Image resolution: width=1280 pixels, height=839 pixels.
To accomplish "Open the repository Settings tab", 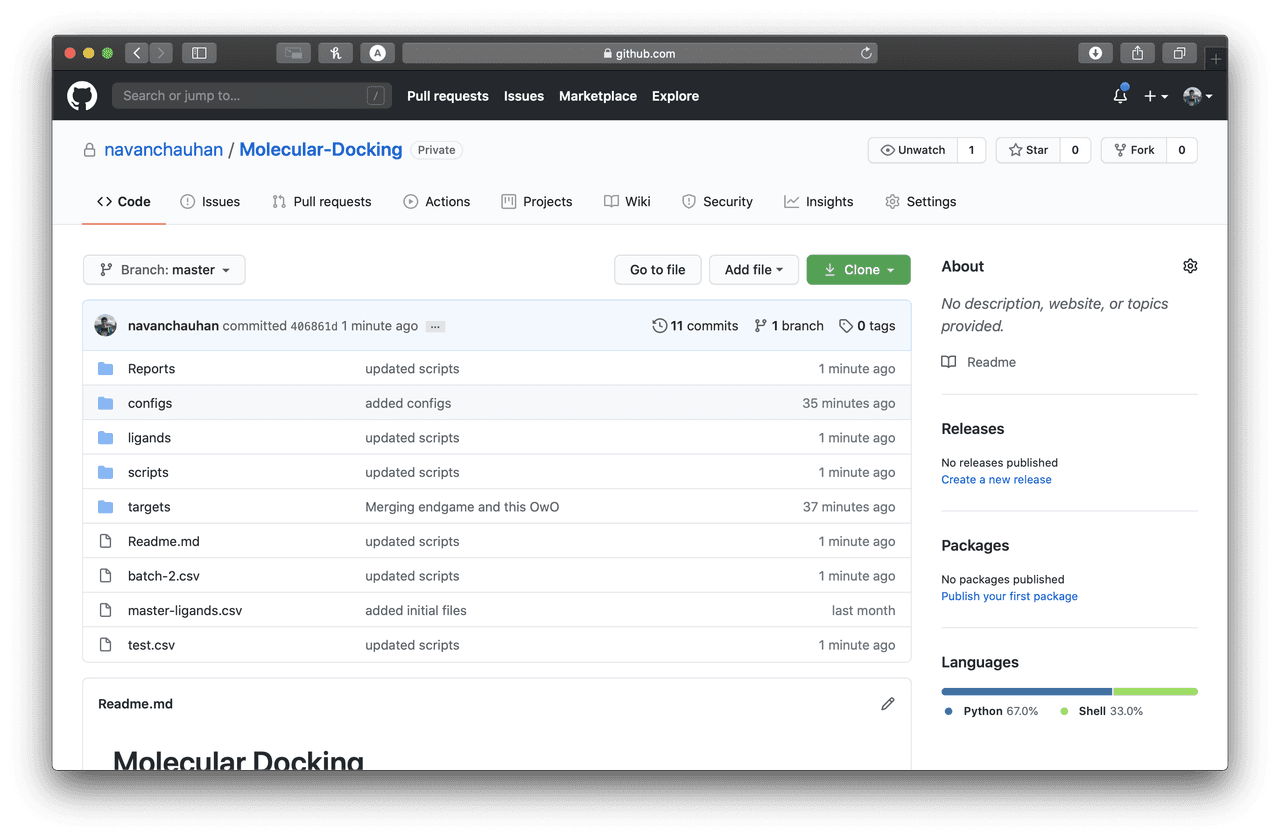I will (x=921, y=202).
